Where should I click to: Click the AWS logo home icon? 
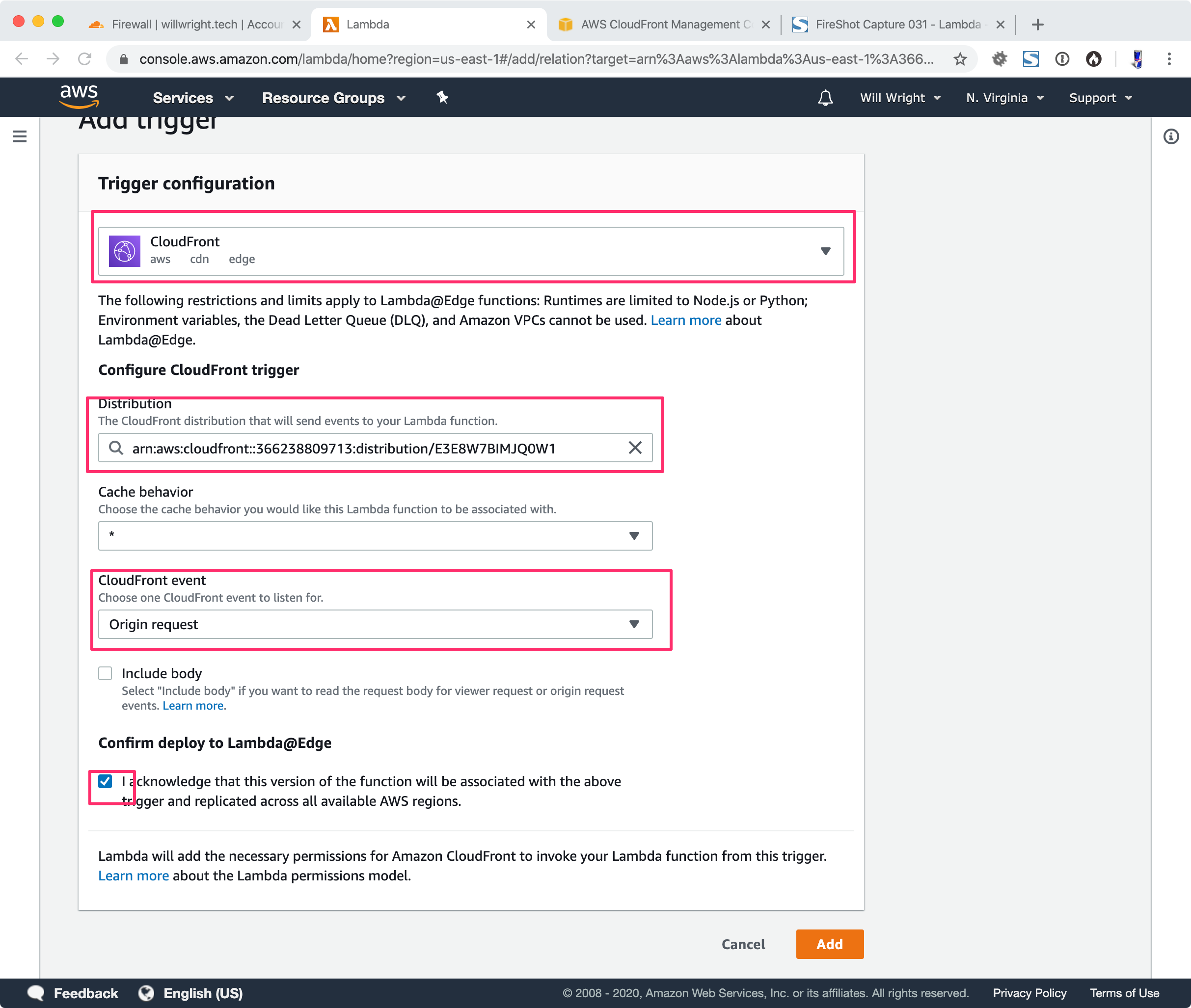coord(79,97)
